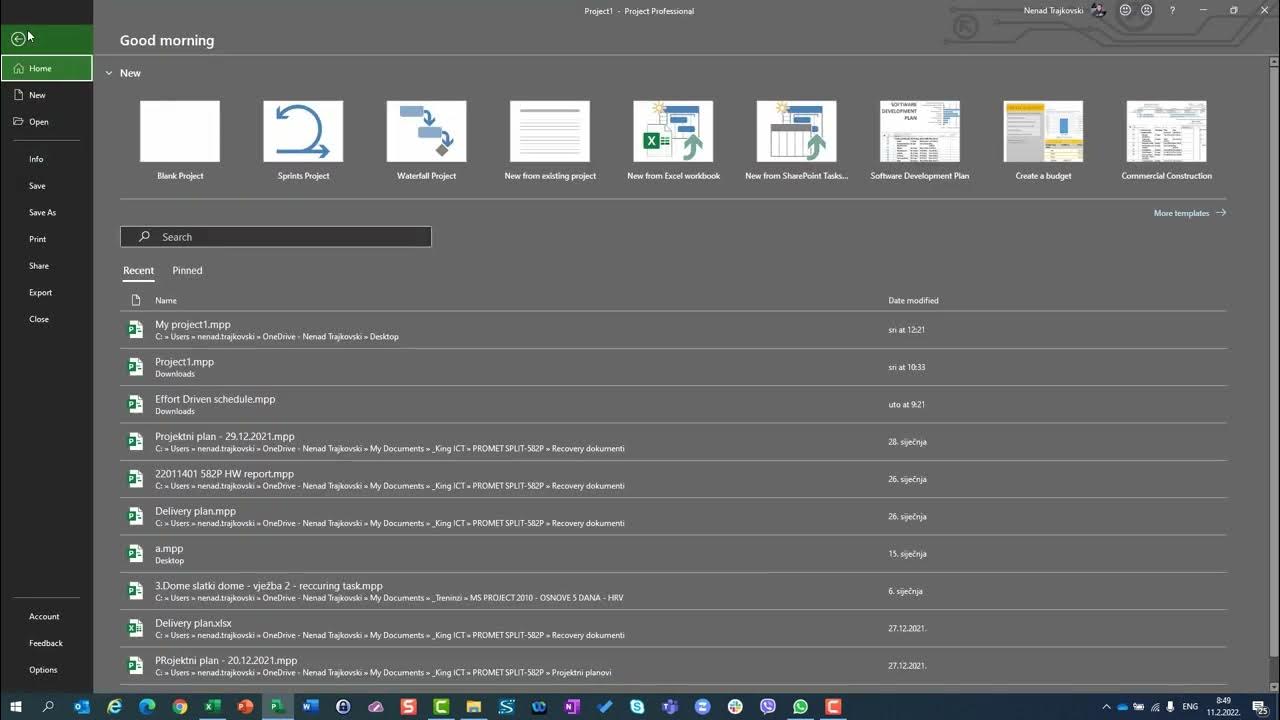The width and height of the screenshot is (1280, 720).
Task: Open the Software Development Plan template
Action: pos(920,140)
